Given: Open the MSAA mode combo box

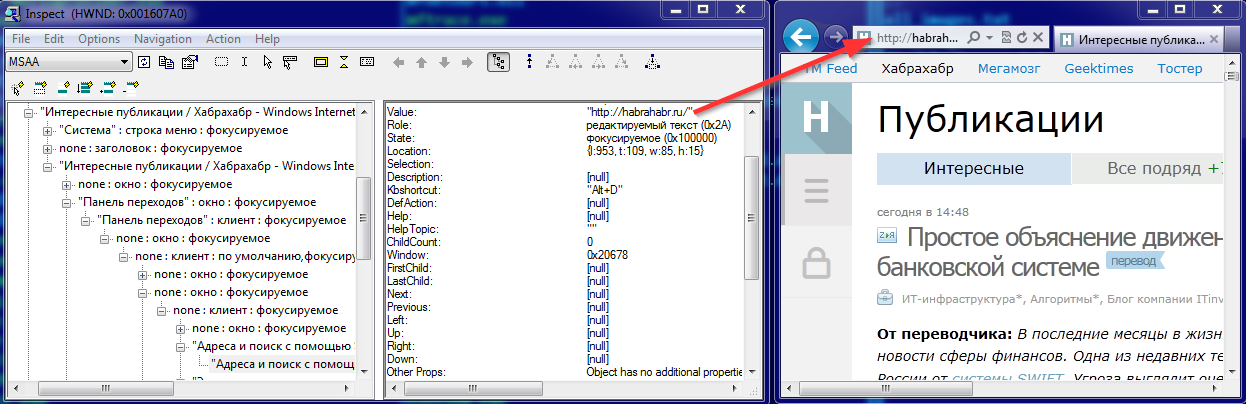Looking at the screenshot, I should (x=69, y=62).
